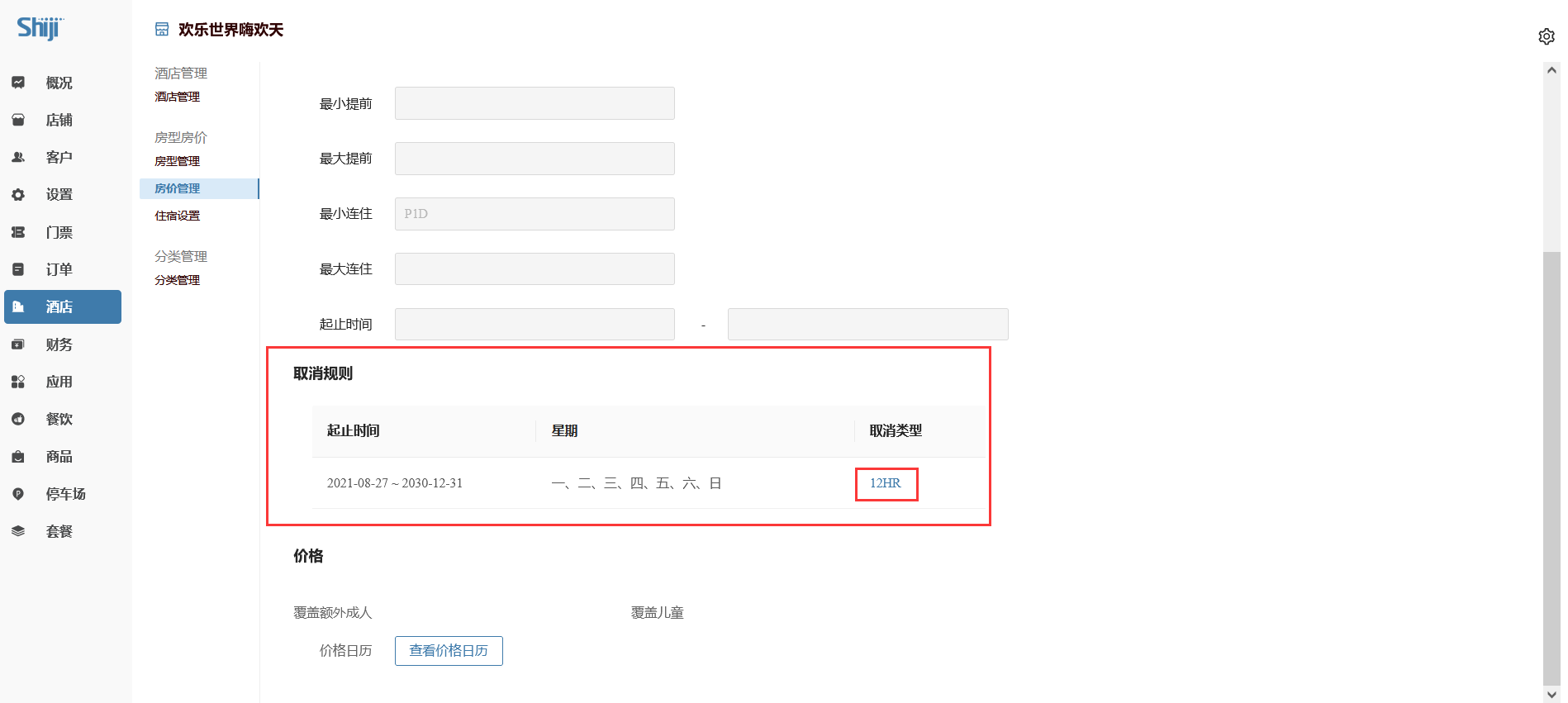Click the 概况 overview icon in sidebar

click(x=18, y=83)
